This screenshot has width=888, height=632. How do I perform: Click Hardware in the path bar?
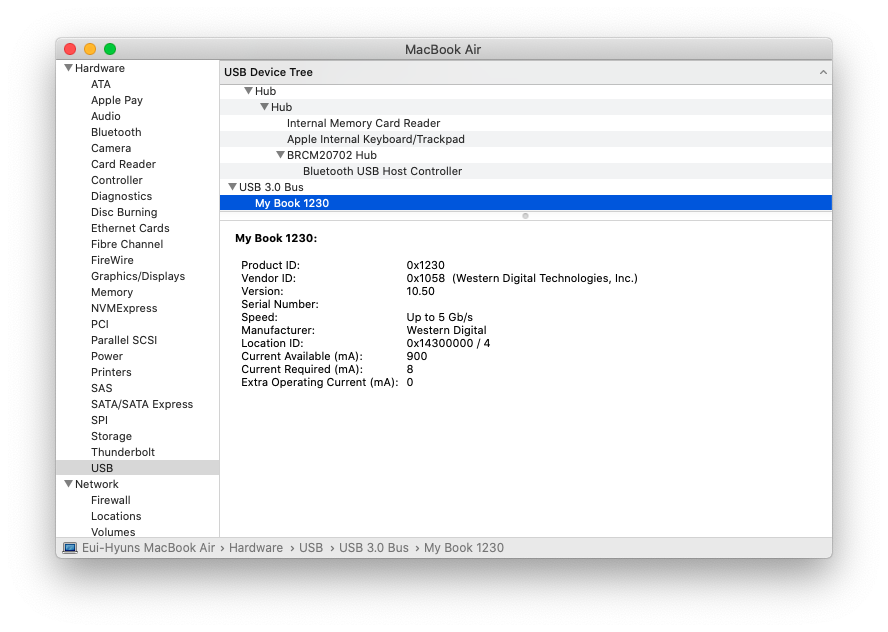pyautogui.click(x=256, y=548)
